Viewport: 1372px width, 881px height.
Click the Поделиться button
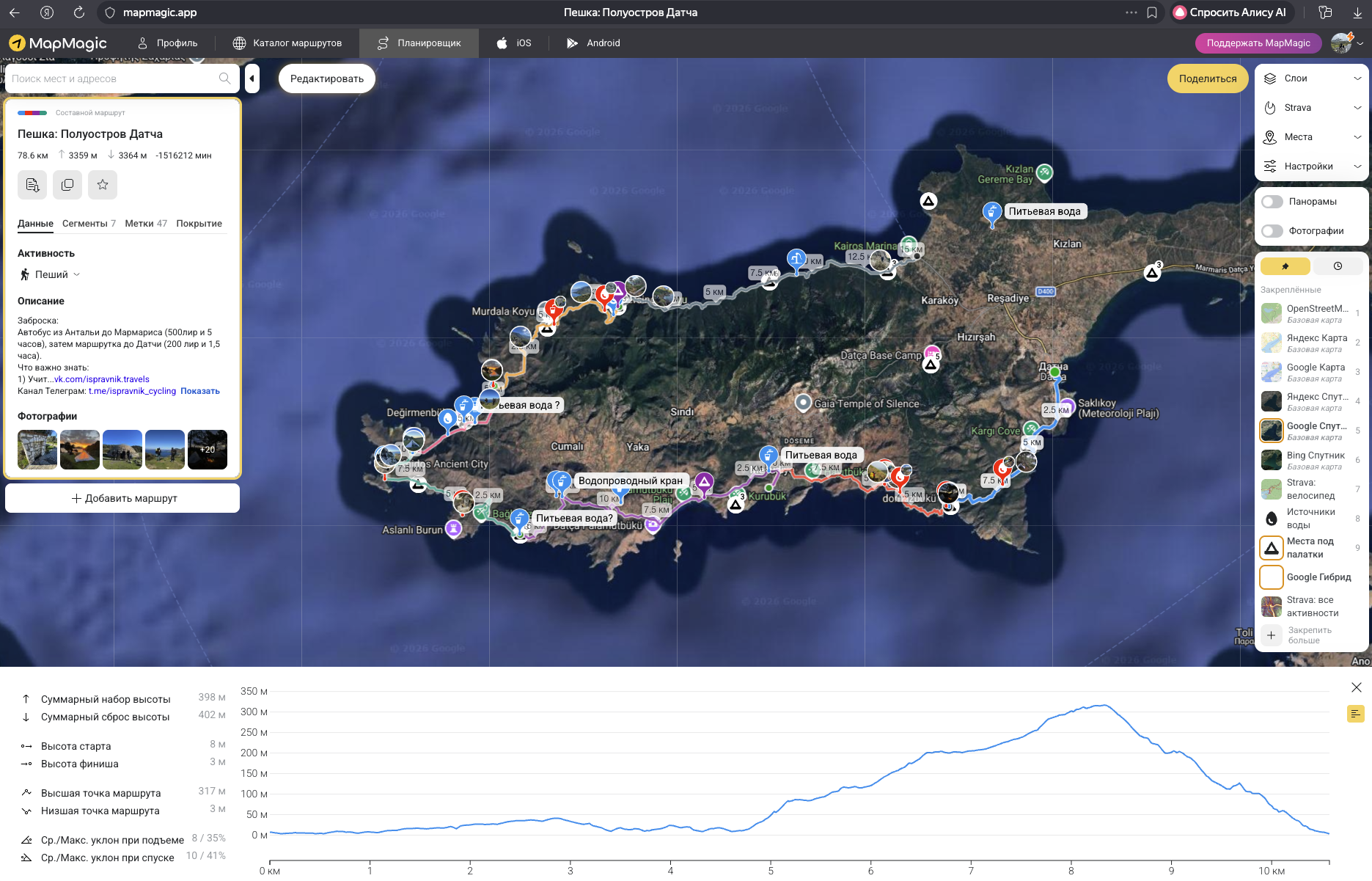coord(1207,78)
